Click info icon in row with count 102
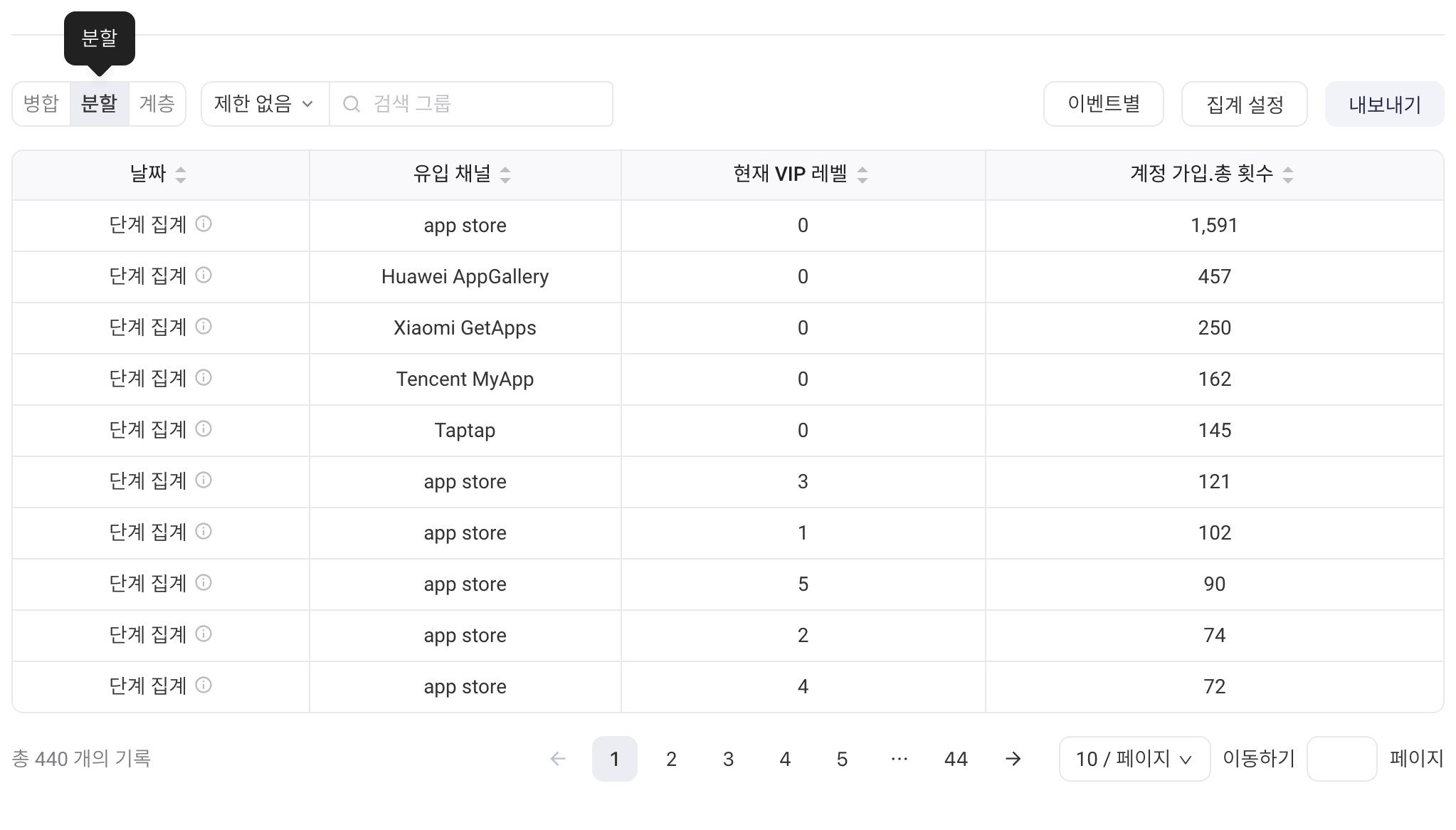1456x830 pixels. point(204,532)
